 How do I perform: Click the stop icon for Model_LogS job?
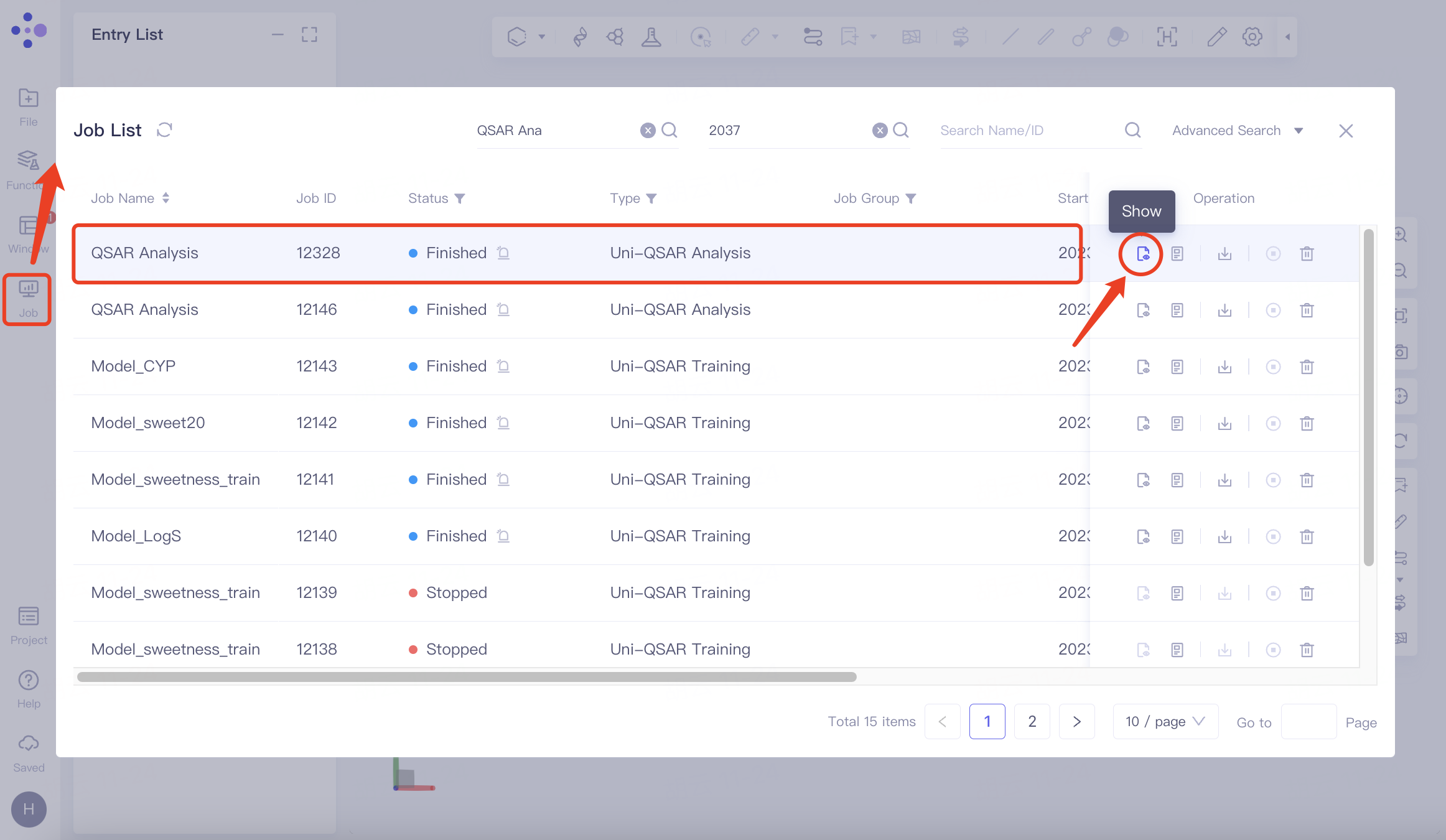1273,536
